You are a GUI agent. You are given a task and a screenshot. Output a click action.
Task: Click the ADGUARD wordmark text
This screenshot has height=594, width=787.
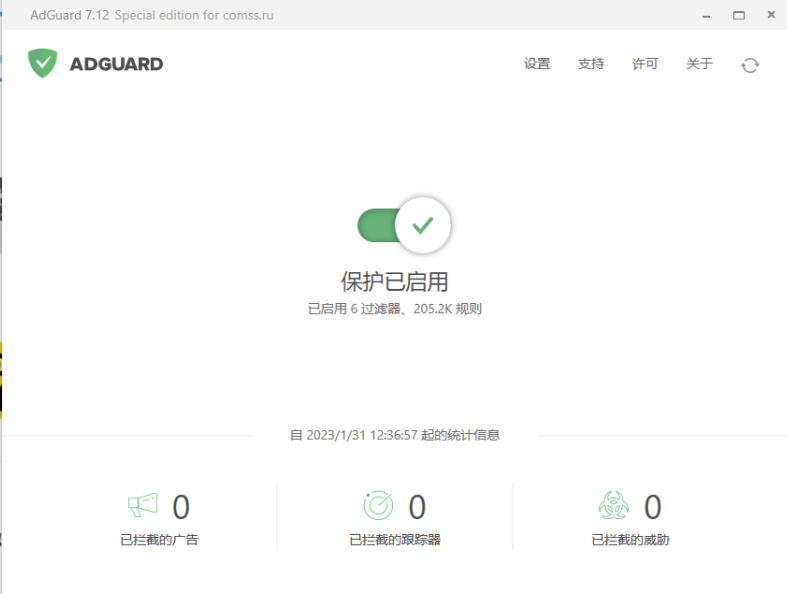pyautogui.click(x=116, y=64)
